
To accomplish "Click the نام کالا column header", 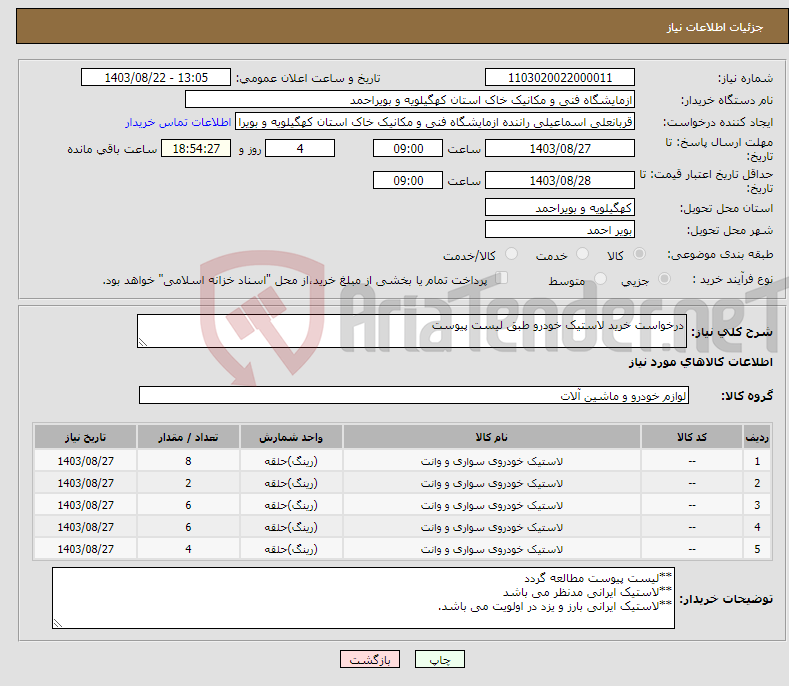I will pos(492,437).
